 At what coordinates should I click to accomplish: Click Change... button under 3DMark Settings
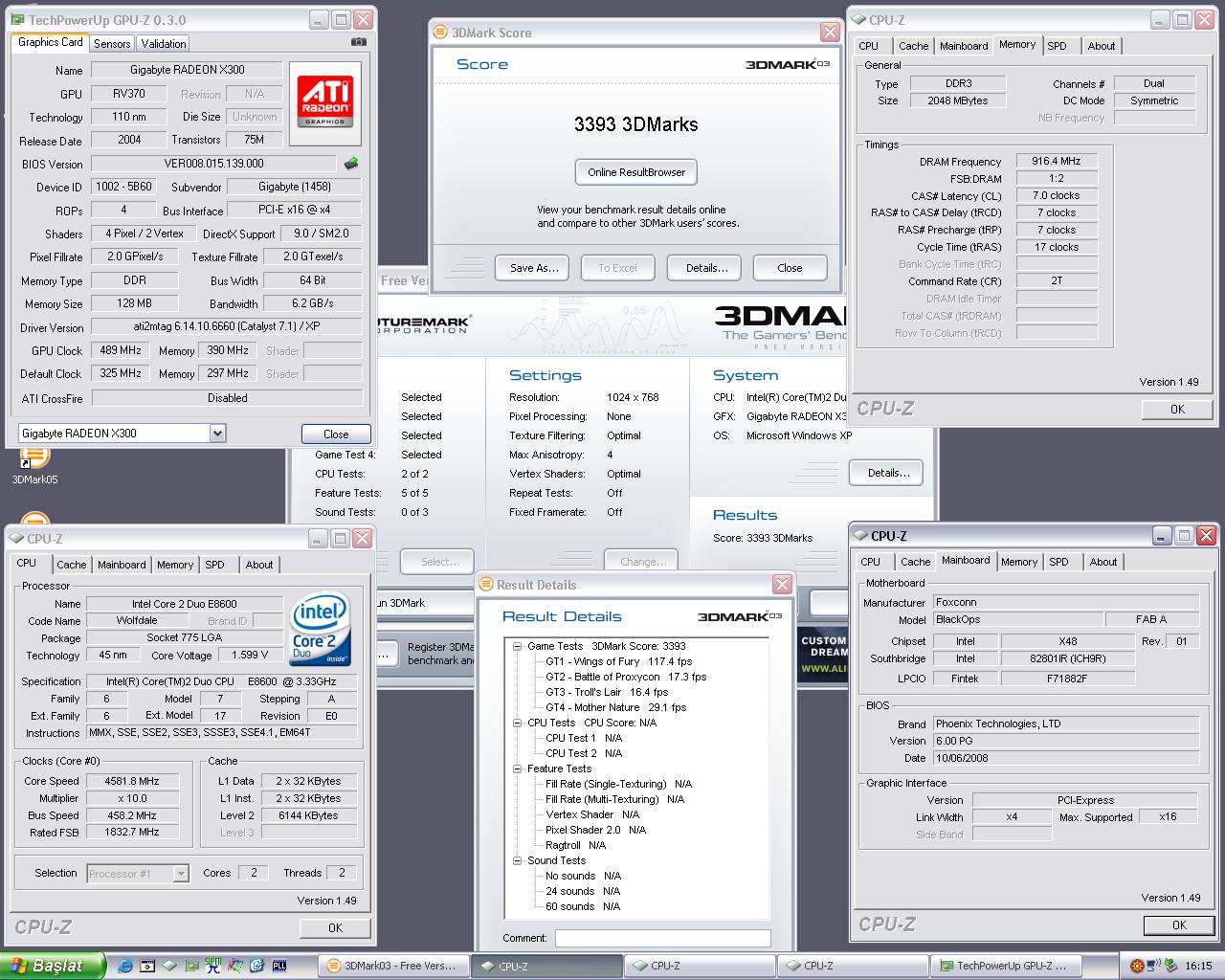pyautogui.click(x=641, y=562)
